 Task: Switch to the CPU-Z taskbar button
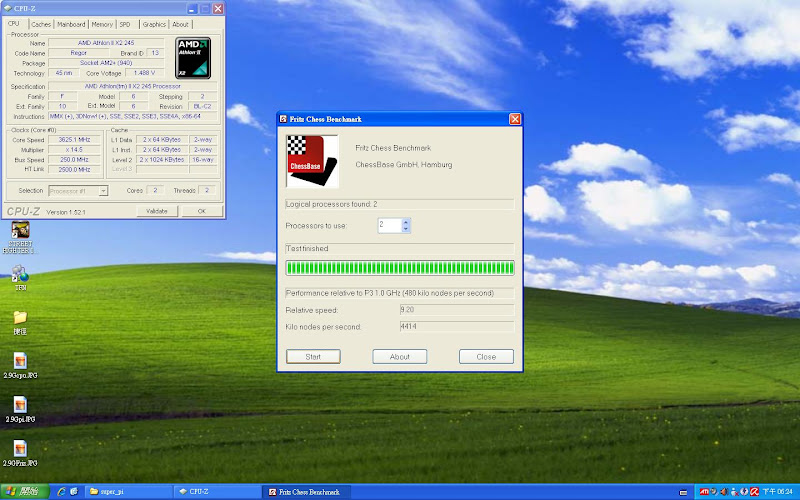217,492
